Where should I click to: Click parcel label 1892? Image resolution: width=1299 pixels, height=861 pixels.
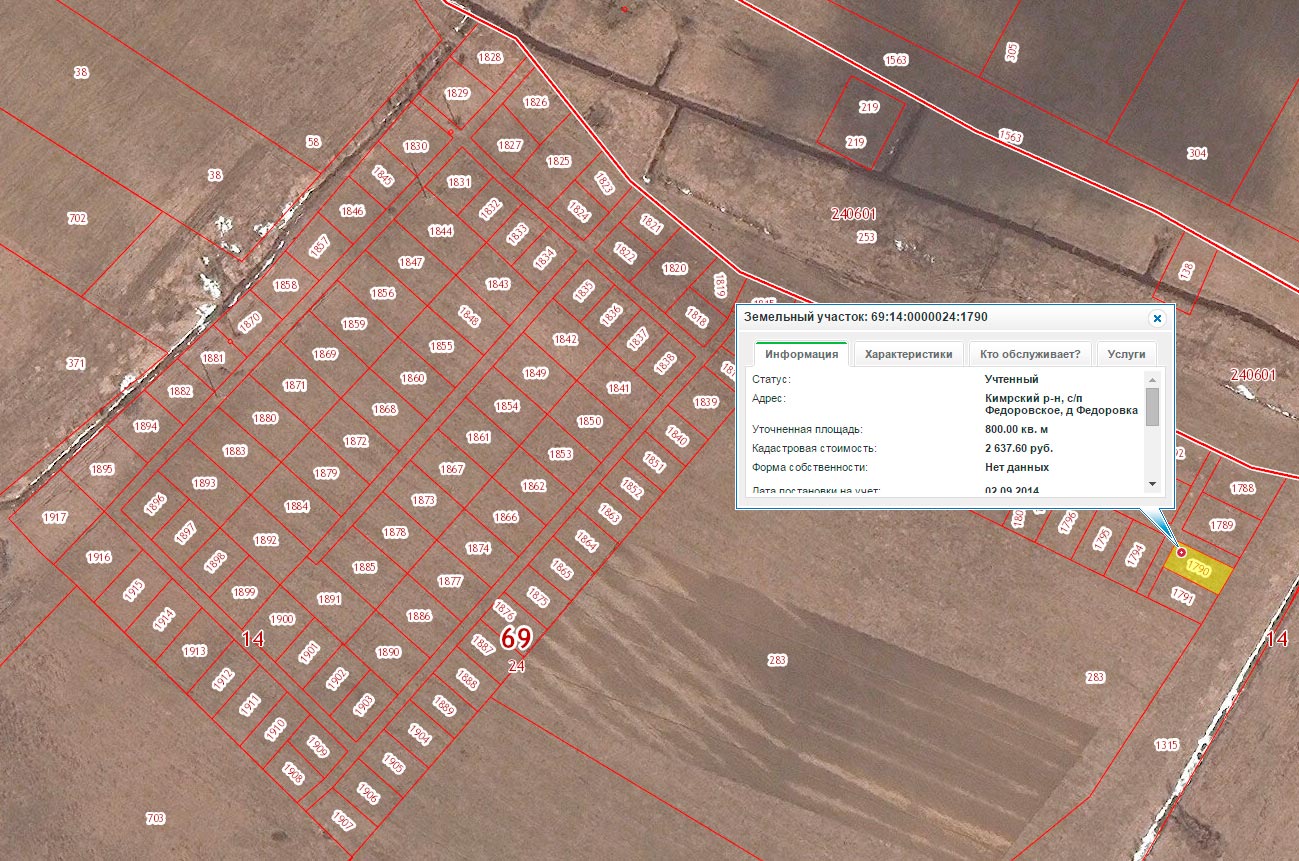[x=265, y=540]
